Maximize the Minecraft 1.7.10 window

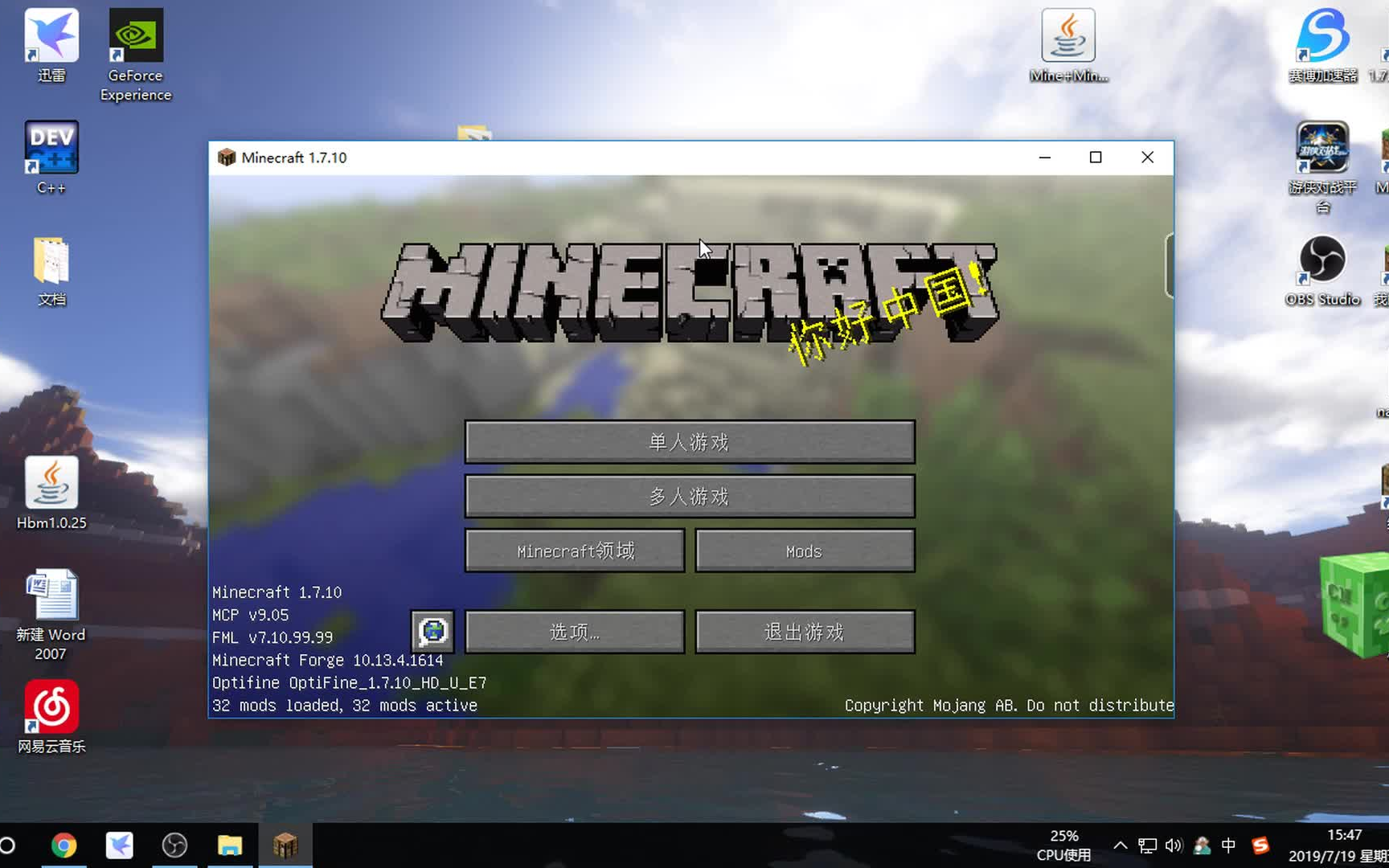pos(1096,158)
